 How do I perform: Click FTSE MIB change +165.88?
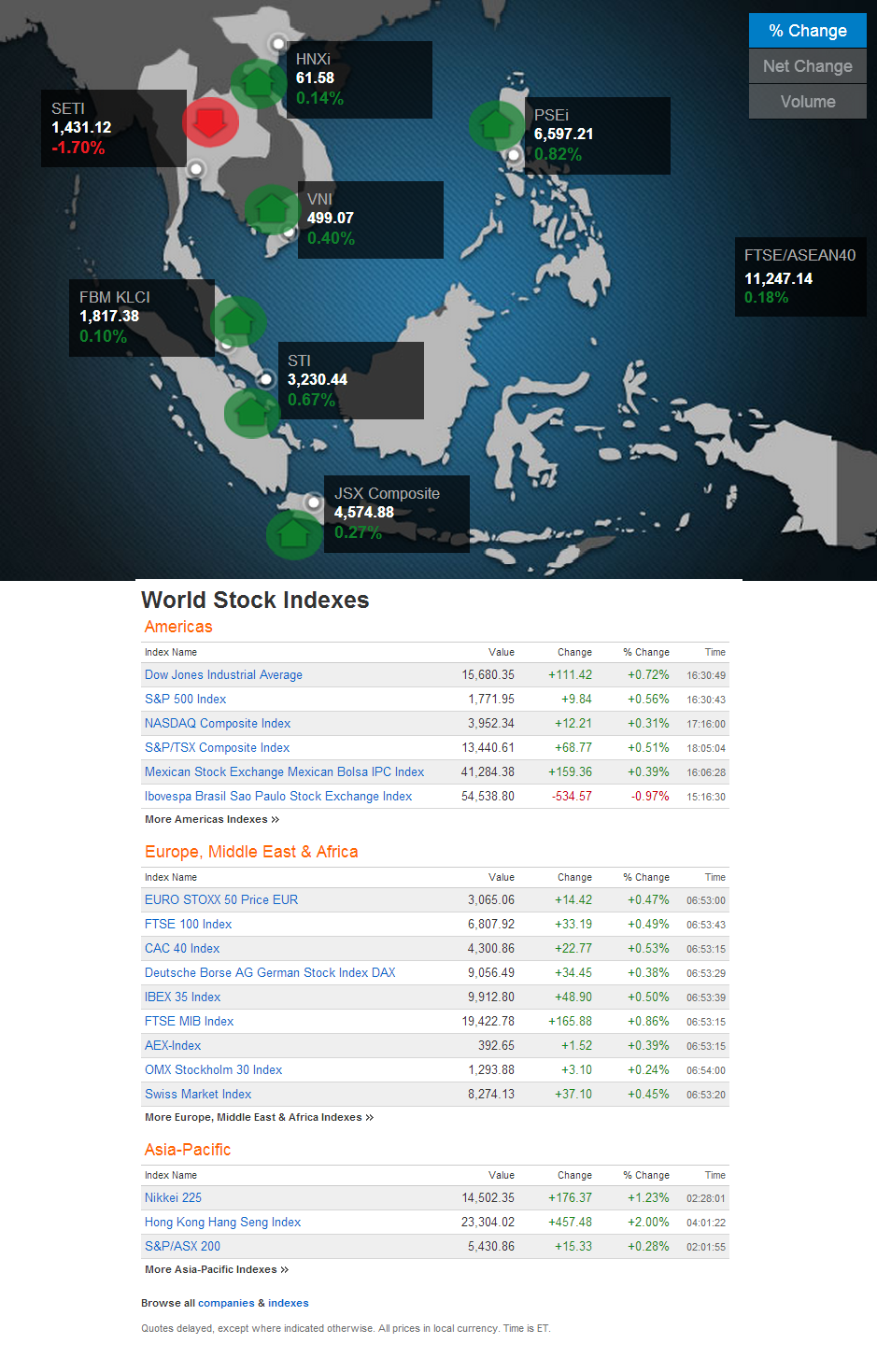pyautogui.click(x=570, y=1022)
